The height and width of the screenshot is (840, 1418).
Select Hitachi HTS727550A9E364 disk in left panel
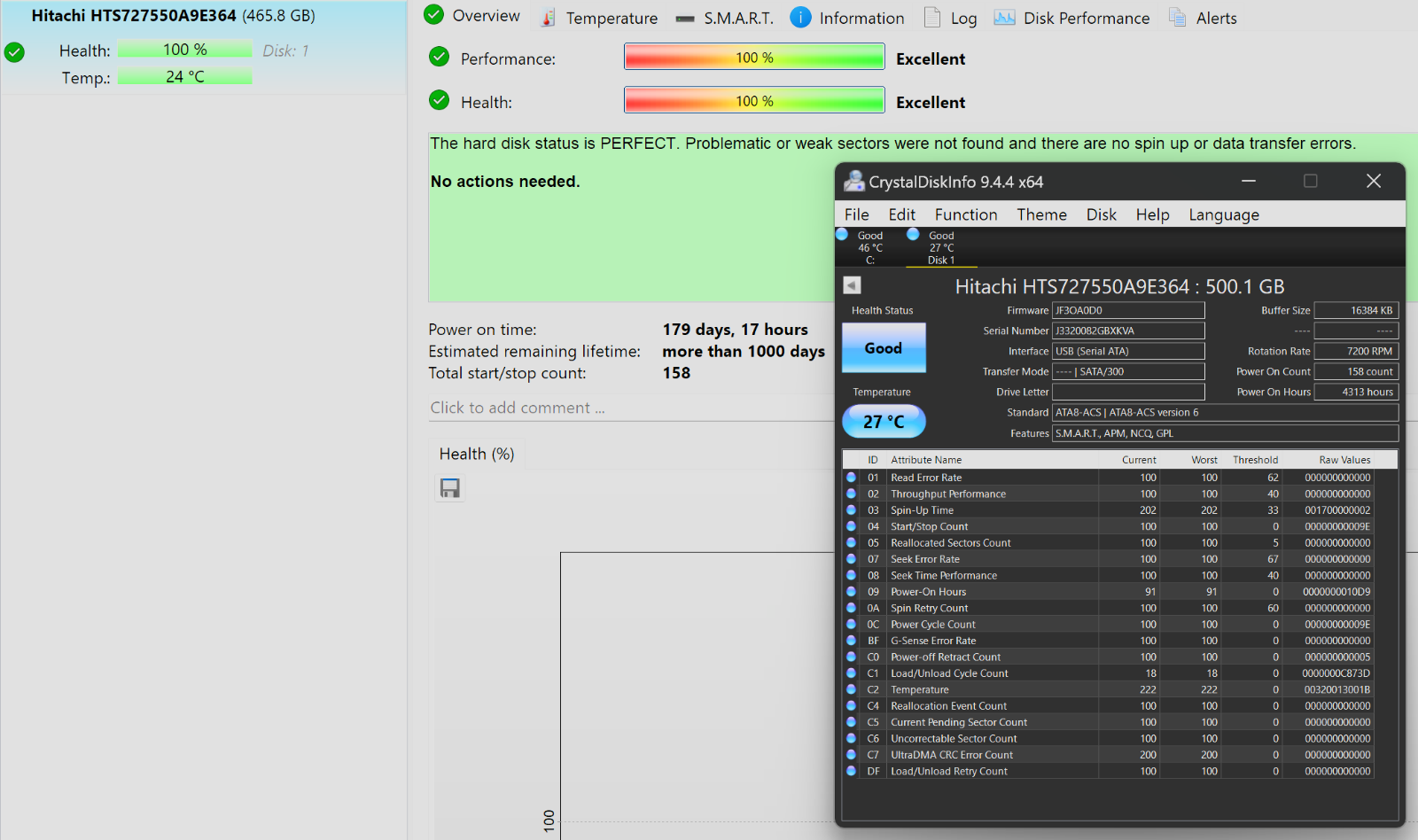(x=204, y=46)
